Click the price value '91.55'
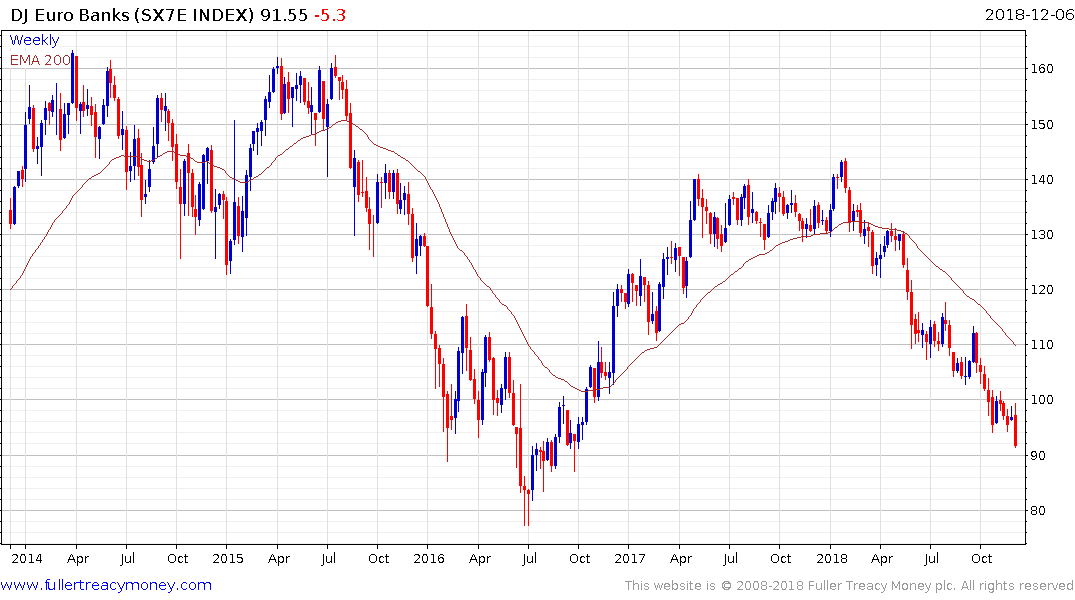The width and height of the screenshot is (1075, 600). 283,15
